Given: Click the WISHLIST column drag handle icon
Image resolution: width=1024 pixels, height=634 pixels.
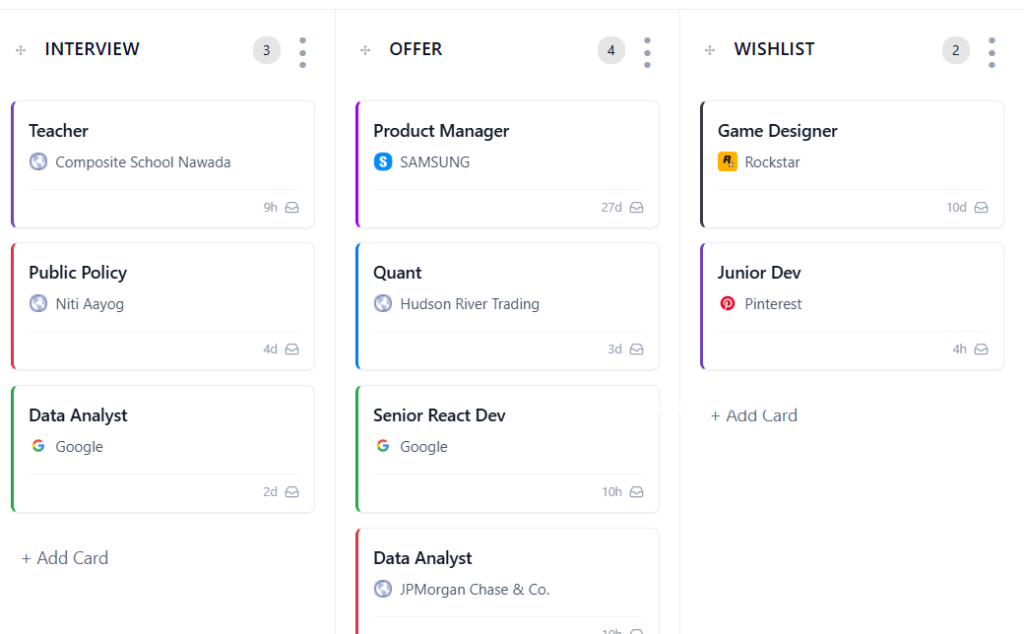Looking at the screenshot, I should (709, 50).
